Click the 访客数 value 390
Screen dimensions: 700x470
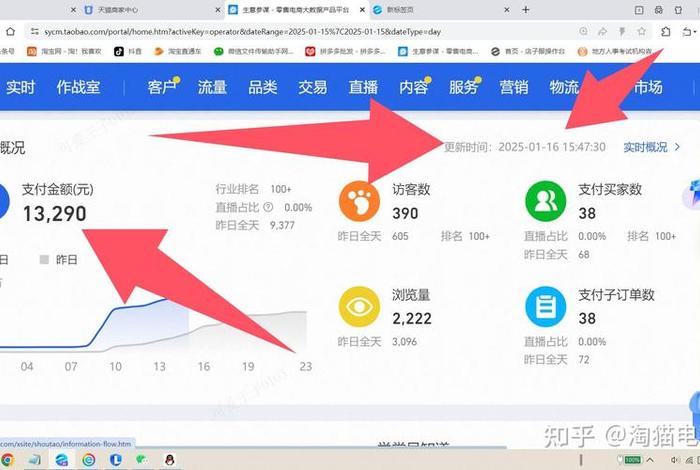click(405, 213)
